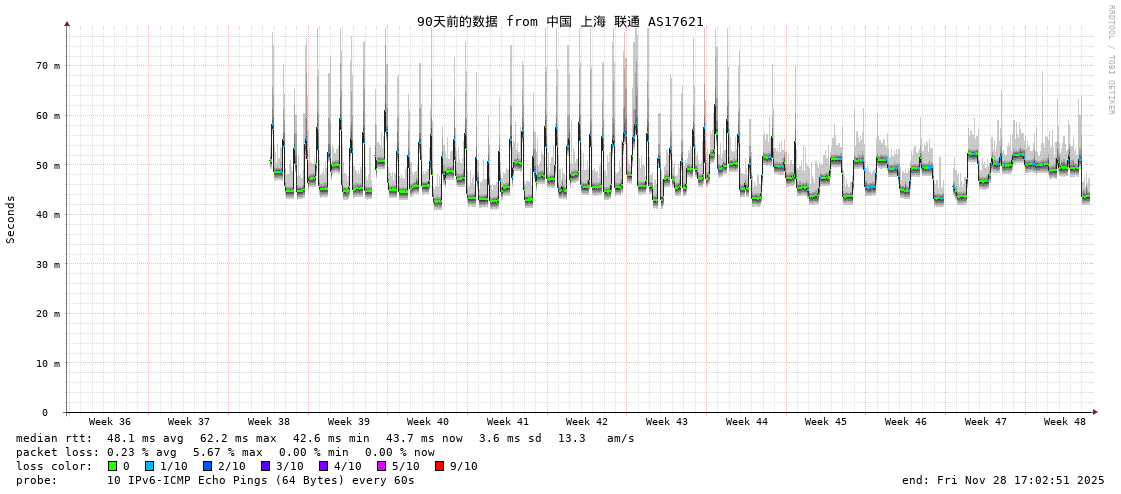Screen dimensions: 1121x494
Task: Click the Week 38 label on time axis
Action: coord(269,422)
